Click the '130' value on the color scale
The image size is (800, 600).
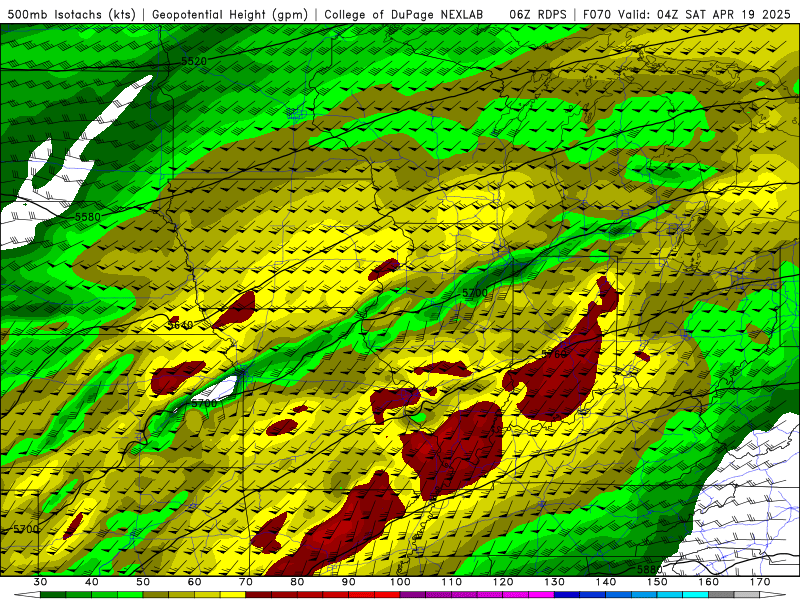click(554, 582)
